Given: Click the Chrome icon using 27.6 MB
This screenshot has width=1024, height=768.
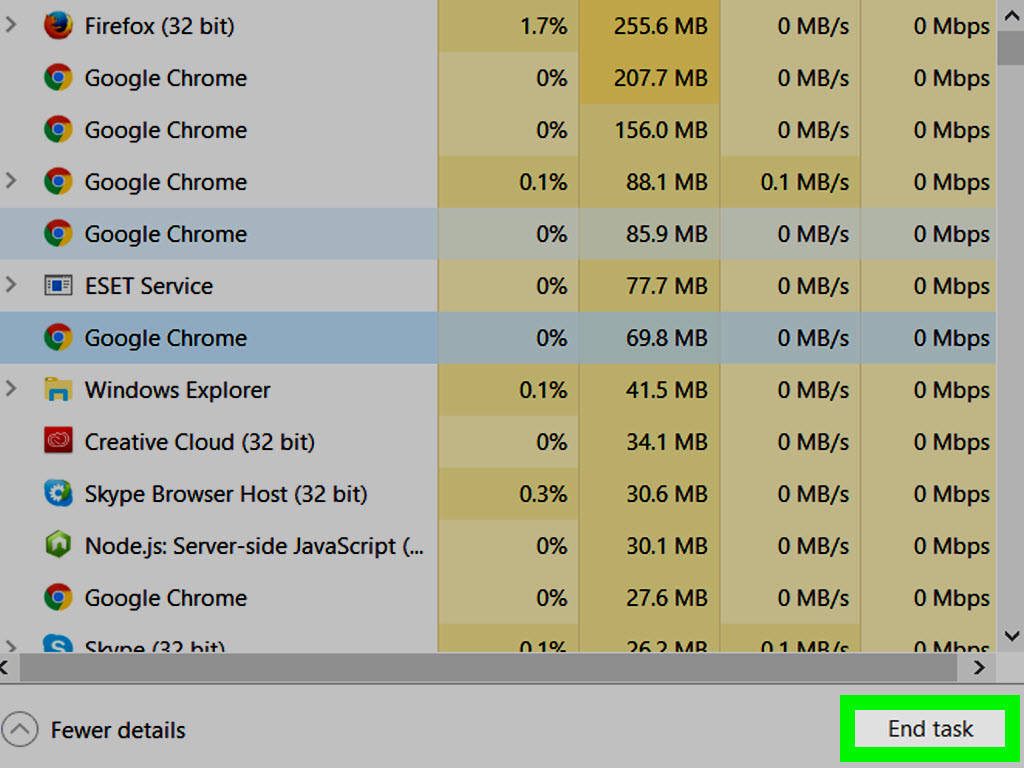Looking at the screenshot, I should tap(58, 597).
